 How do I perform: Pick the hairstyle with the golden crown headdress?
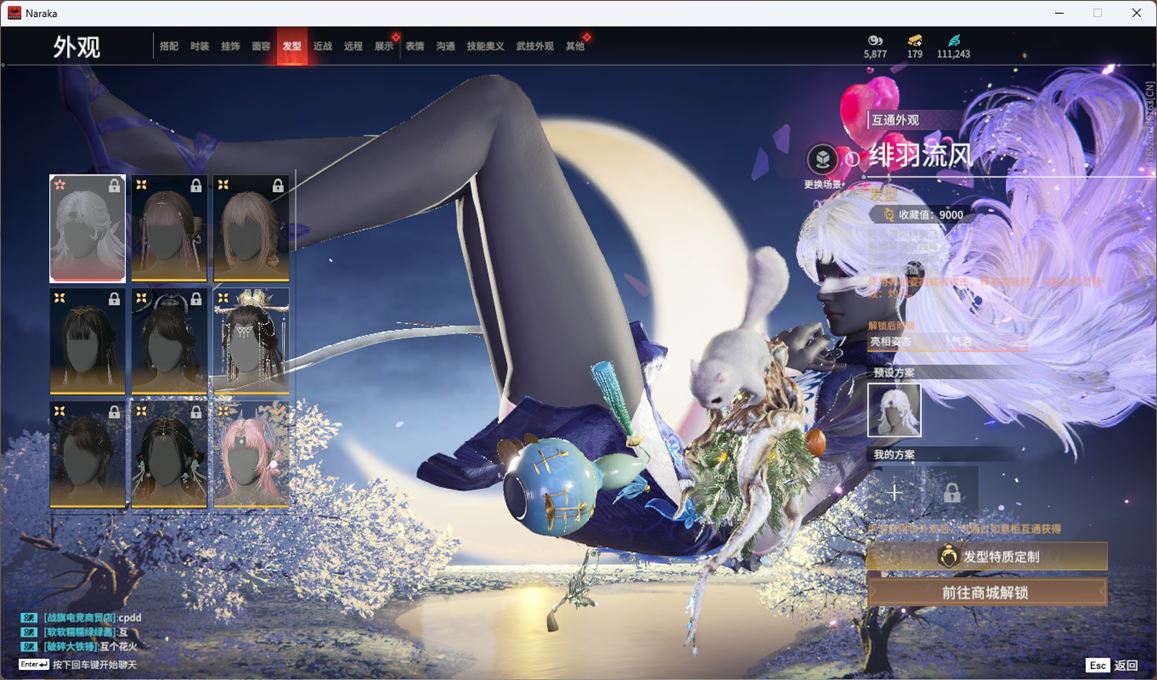[251, 341]
